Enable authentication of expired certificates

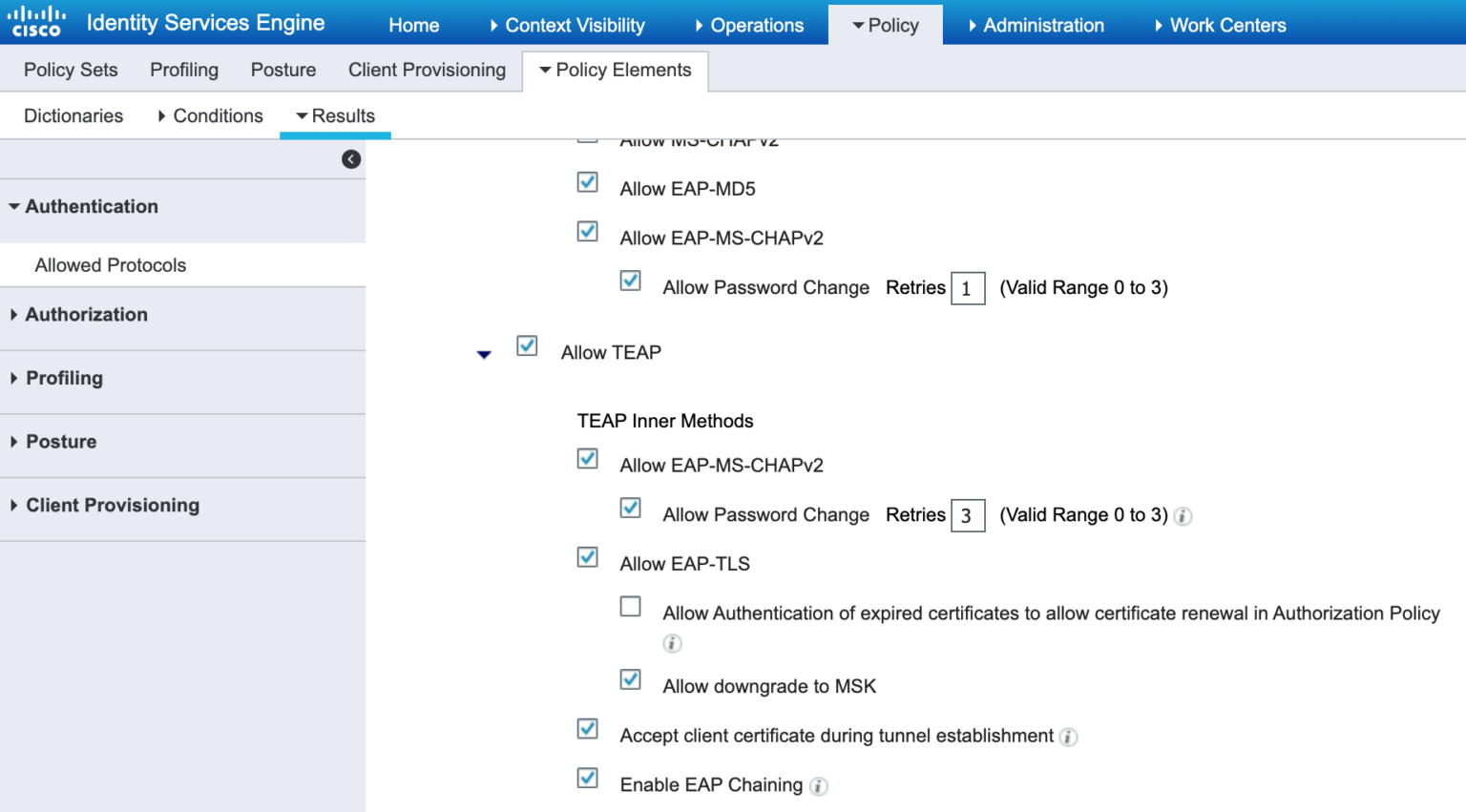click(630, 607)
